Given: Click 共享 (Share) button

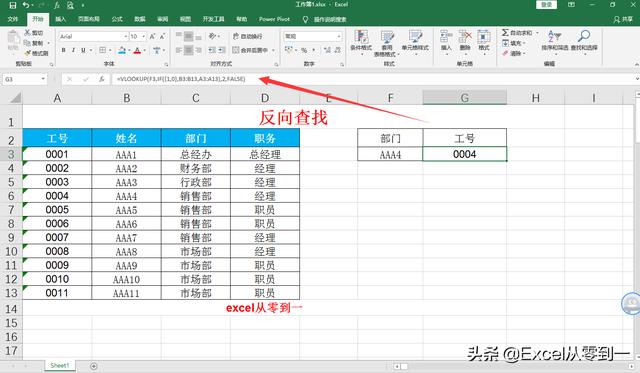Looking at the screenshot, I should click(623, 19).
